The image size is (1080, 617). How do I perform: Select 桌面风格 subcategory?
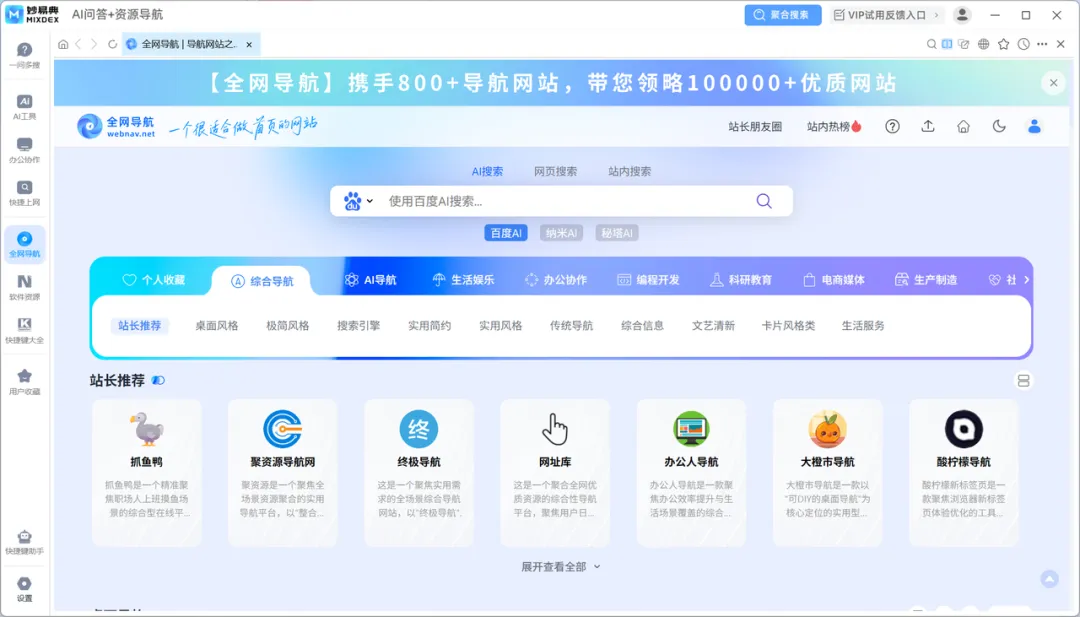click(216, 326)
